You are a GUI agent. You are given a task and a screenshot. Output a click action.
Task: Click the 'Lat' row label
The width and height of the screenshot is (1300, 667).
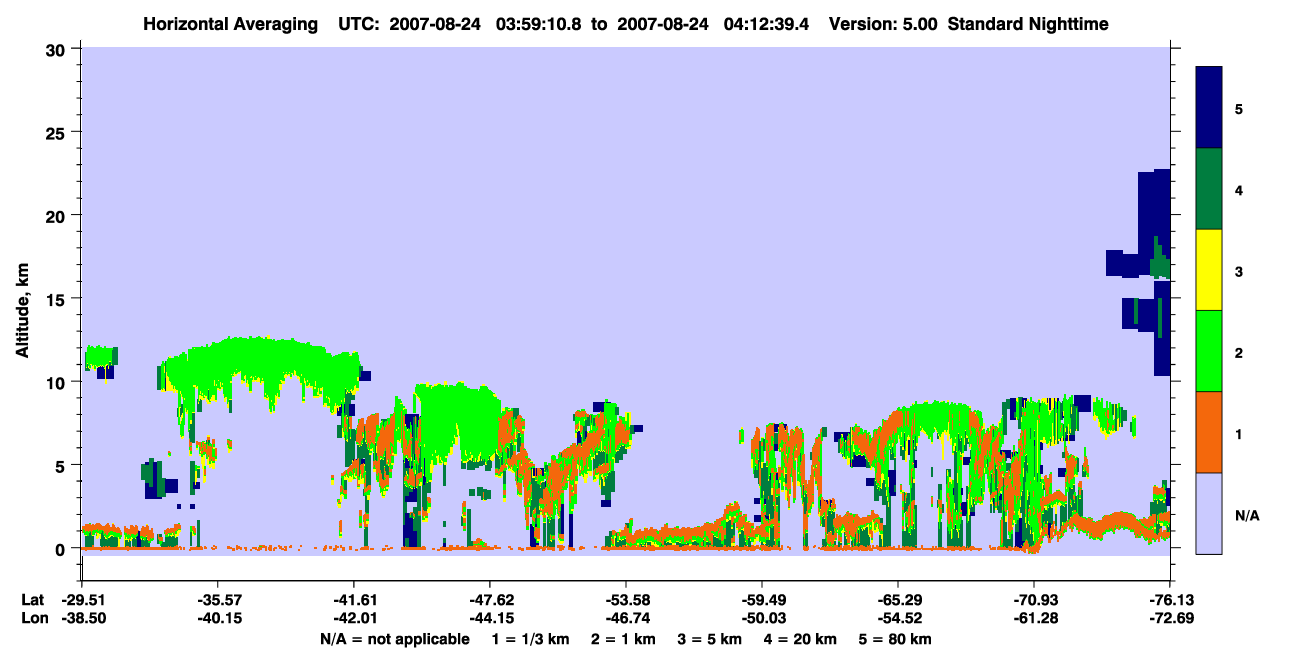pos(32,600)
